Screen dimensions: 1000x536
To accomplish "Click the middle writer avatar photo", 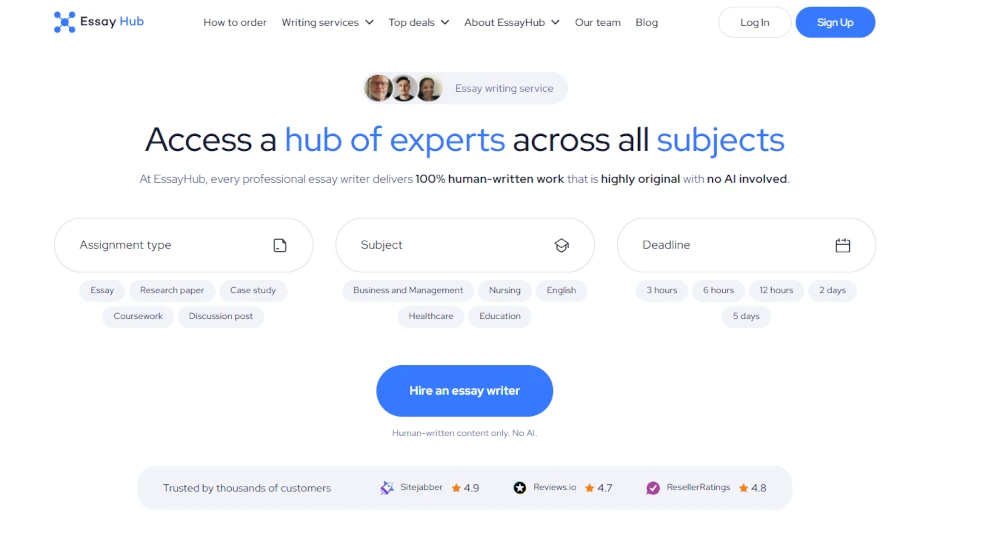I will pyautogui.click(x=404, y=88).
